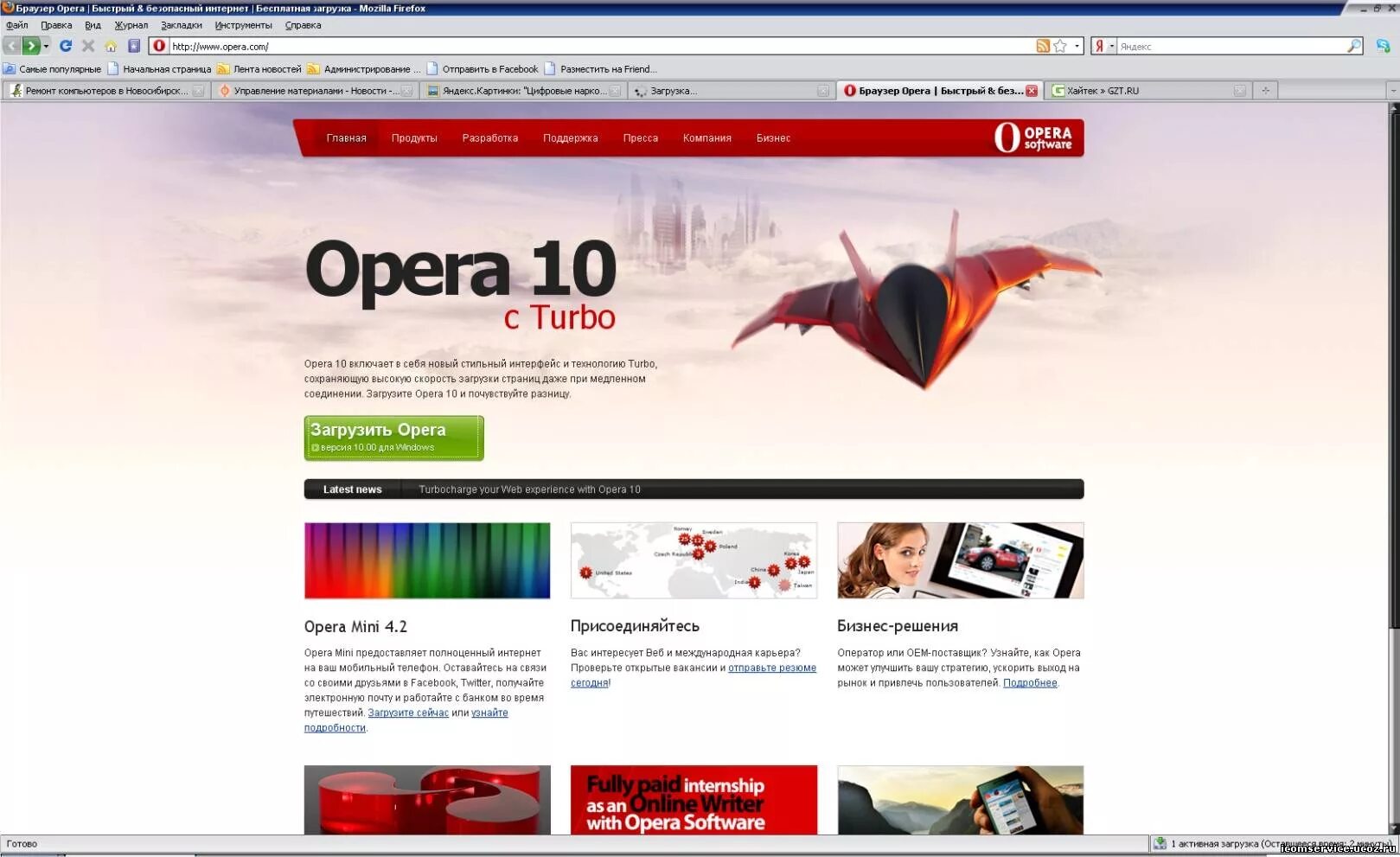
Task: Open the Закладки menu
Action: click(181, 25)
